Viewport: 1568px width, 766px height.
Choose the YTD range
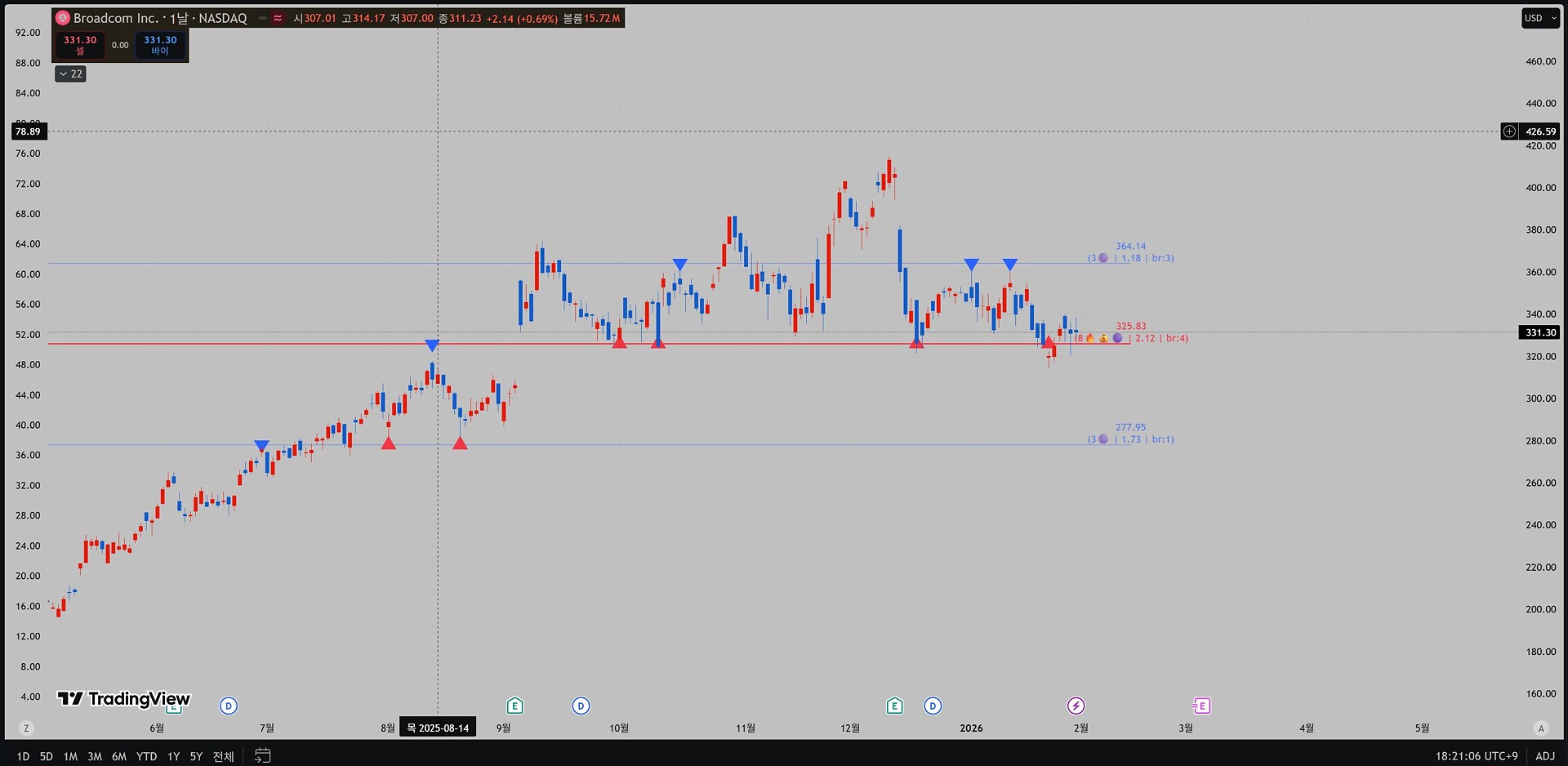(147, 756)
